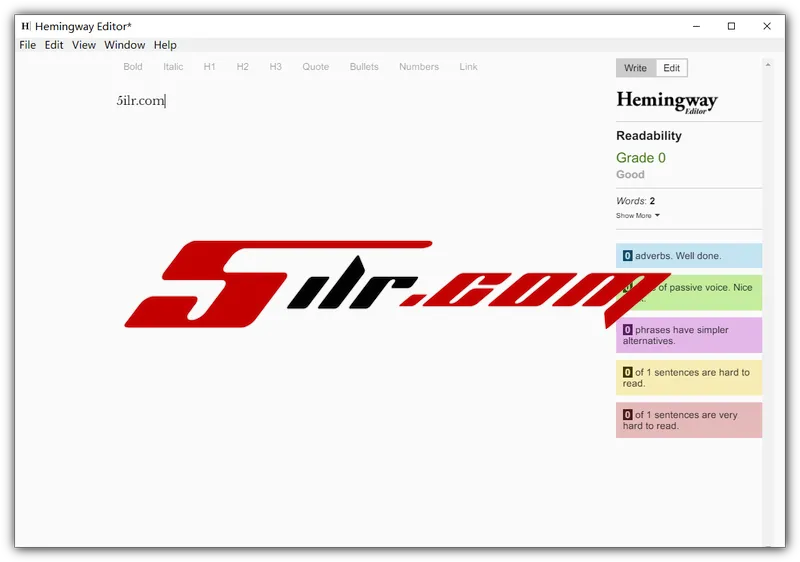Insert Bullets list
Viewport: 800px width, 562px height.
click(364, 67)
